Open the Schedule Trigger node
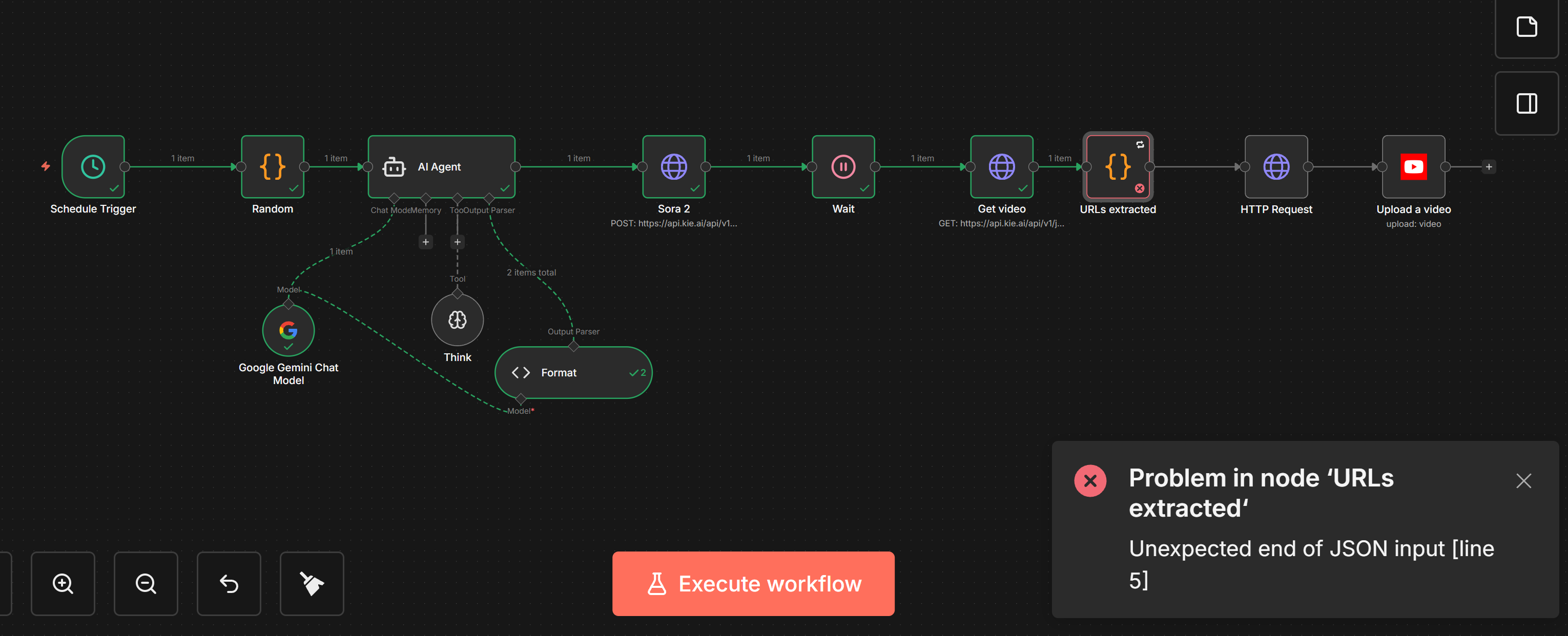 click(x=93, y=166)
